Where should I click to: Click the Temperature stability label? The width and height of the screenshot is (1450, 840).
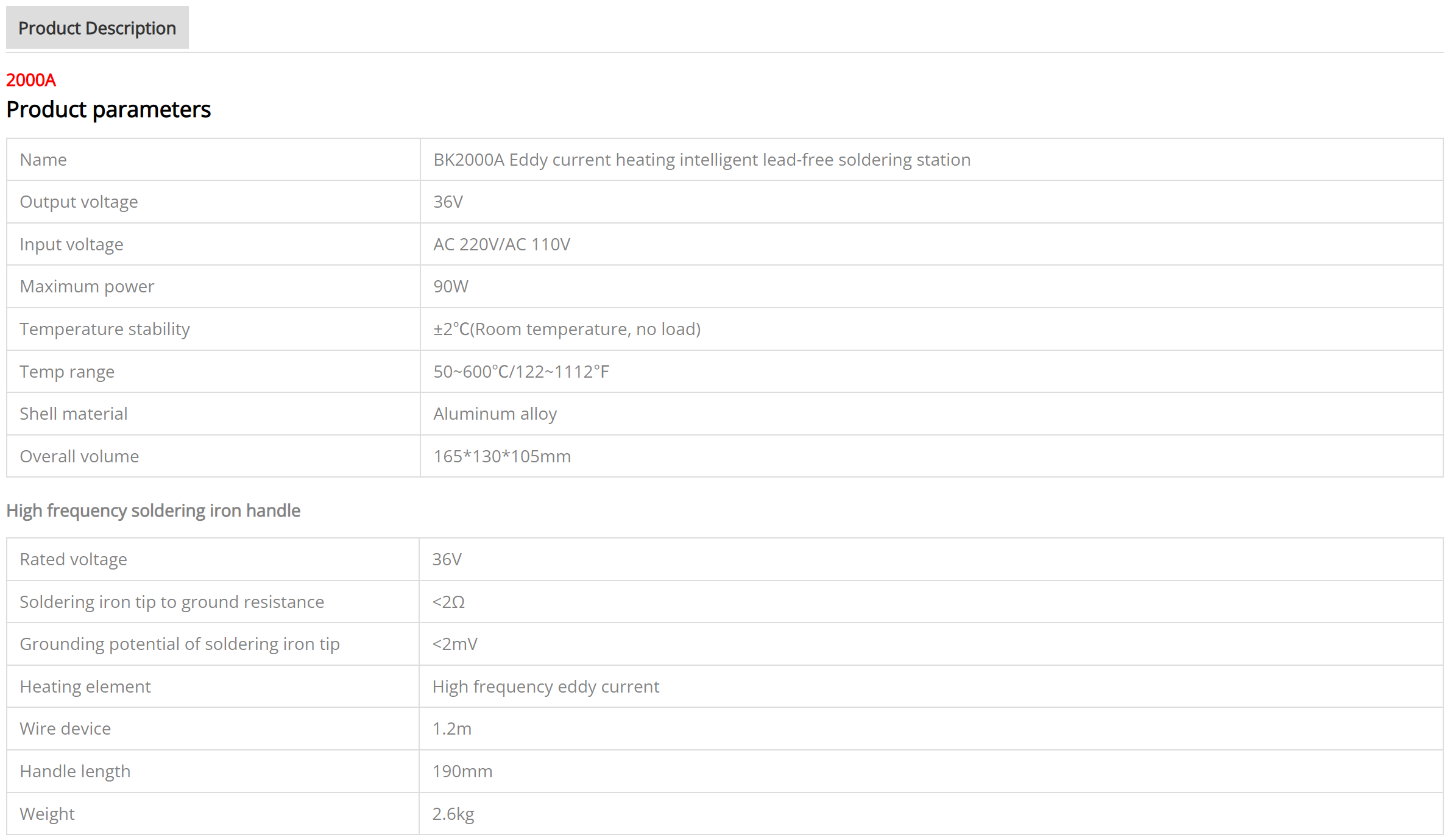pos(105,329)
